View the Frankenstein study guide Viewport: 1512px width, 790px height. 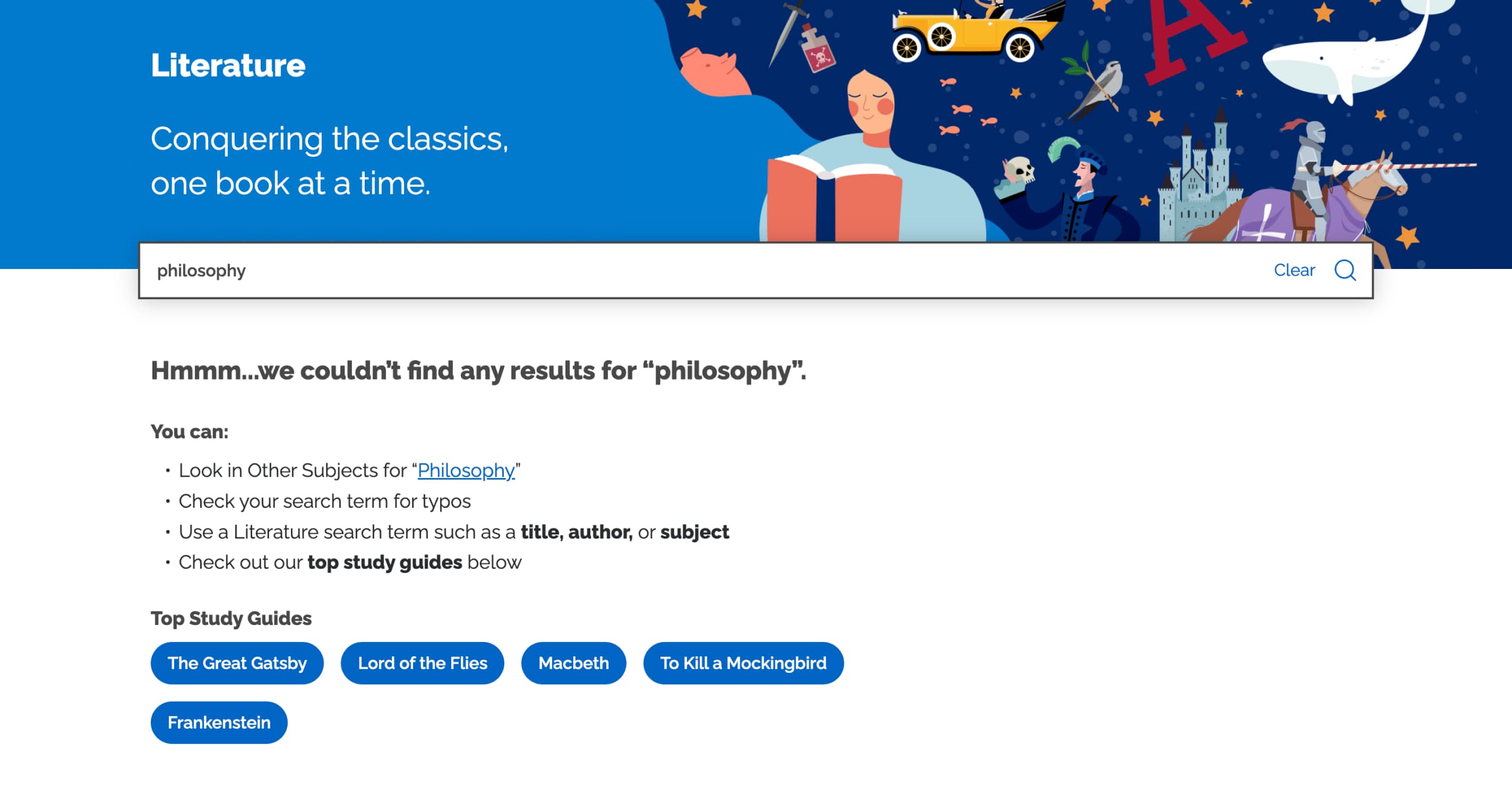pyautogui.click(x=219, y=722)
